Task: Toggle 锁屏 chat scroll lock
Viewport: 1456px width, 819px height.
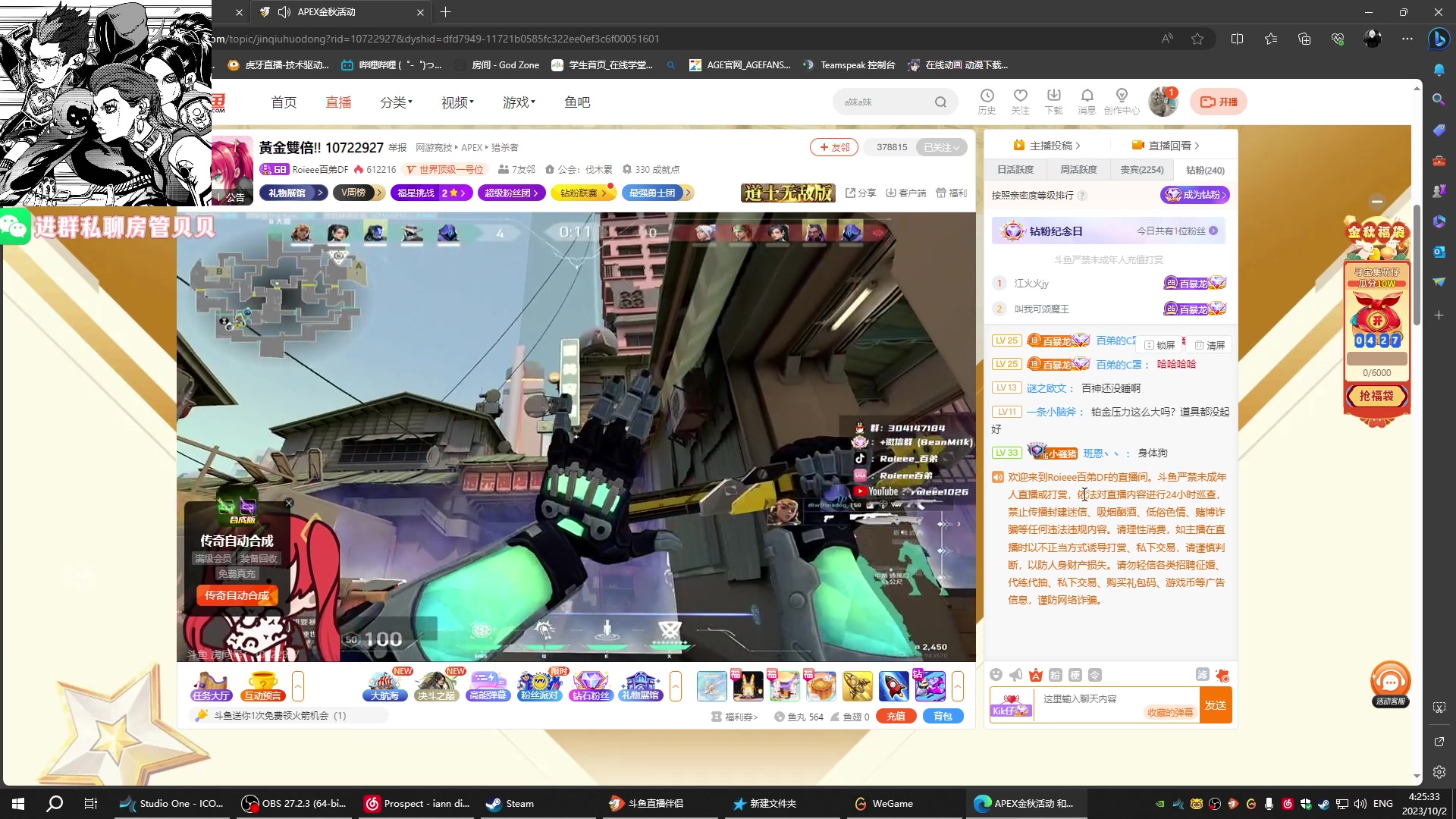Action: click(x=1159, y=345)
